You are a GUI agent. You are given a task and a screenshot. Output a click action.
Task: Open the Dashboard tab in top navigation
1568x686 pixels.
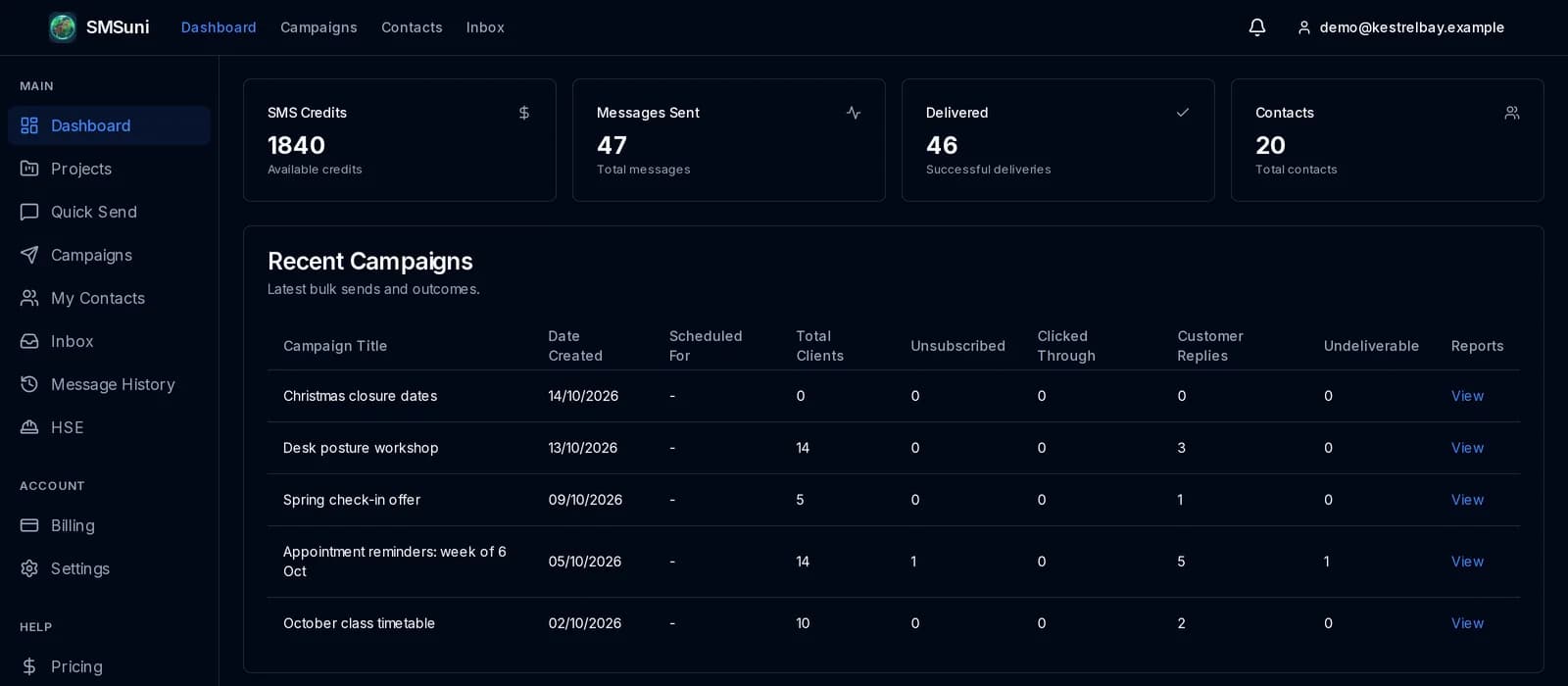pos(219,27)
